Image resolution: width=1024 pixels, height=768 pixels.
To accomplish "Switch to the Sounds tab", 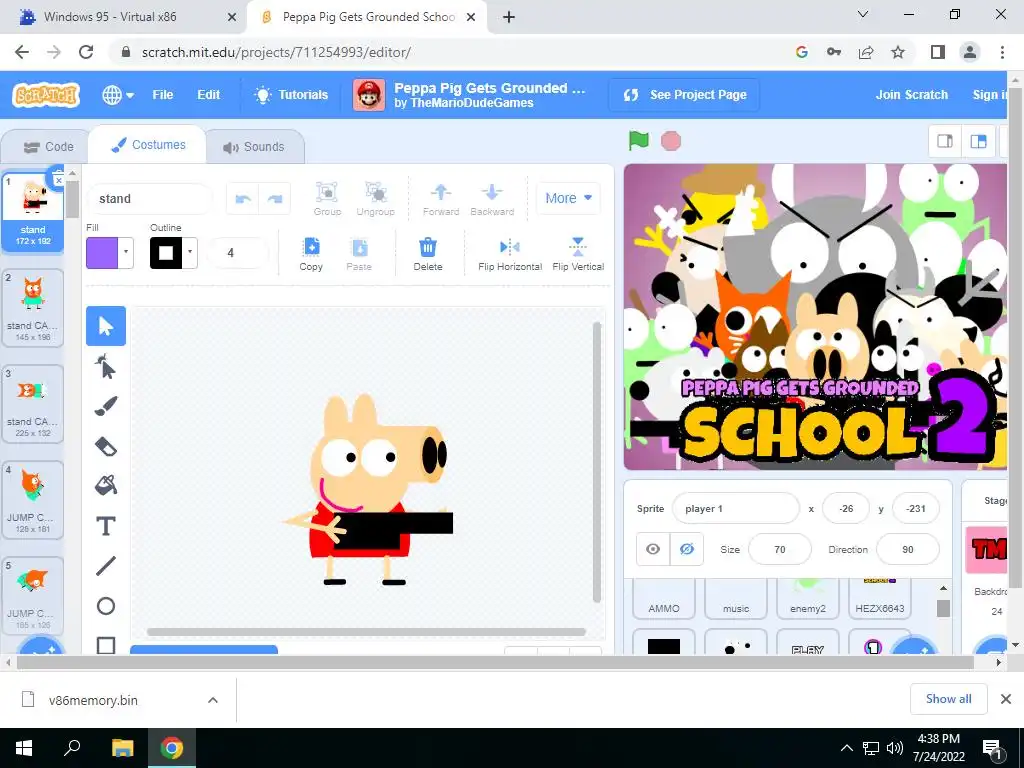I will tap(255, 147).
